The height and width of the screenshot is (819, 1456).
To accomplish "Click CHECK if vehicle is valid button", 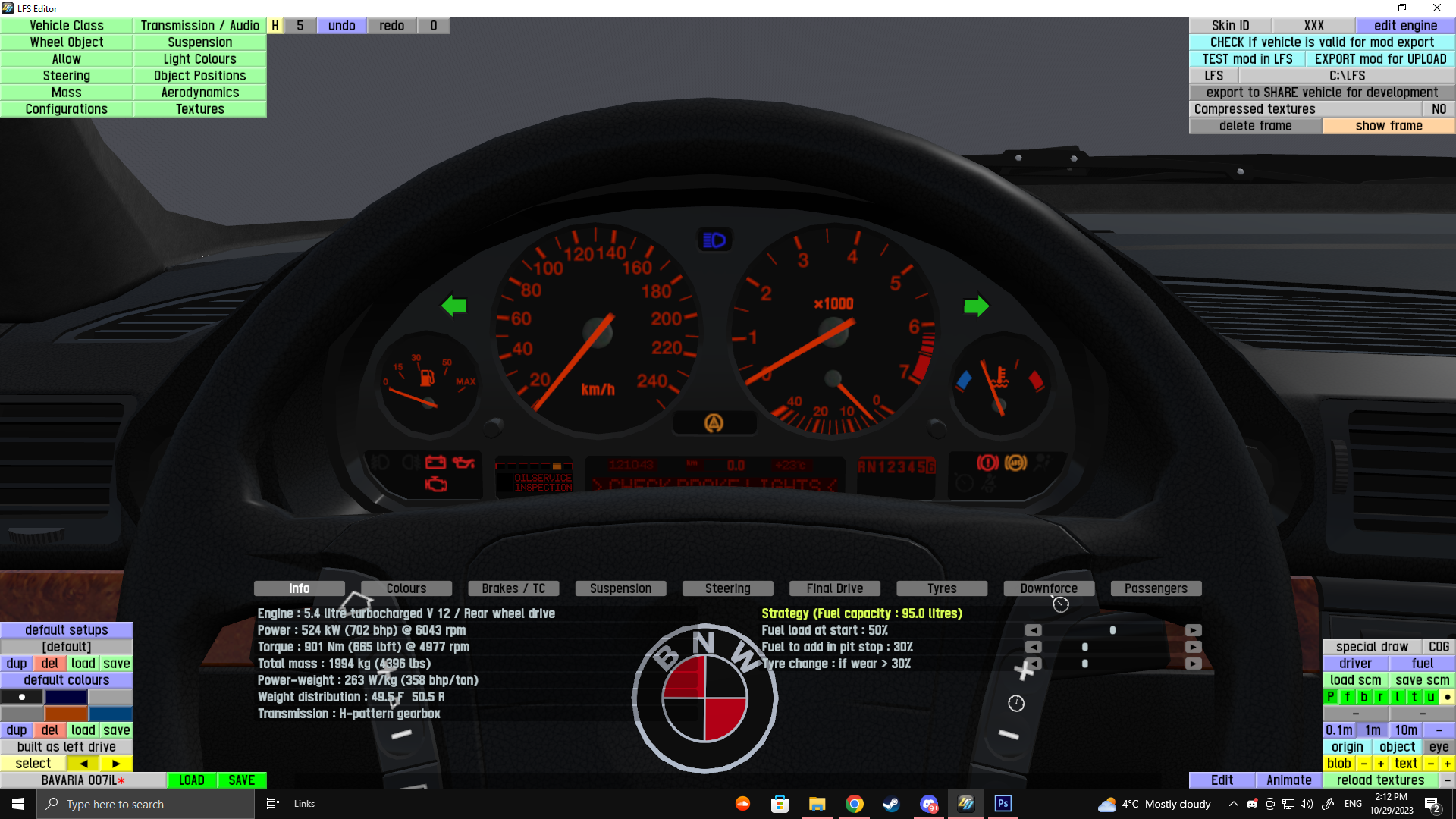I will 1322,42.
